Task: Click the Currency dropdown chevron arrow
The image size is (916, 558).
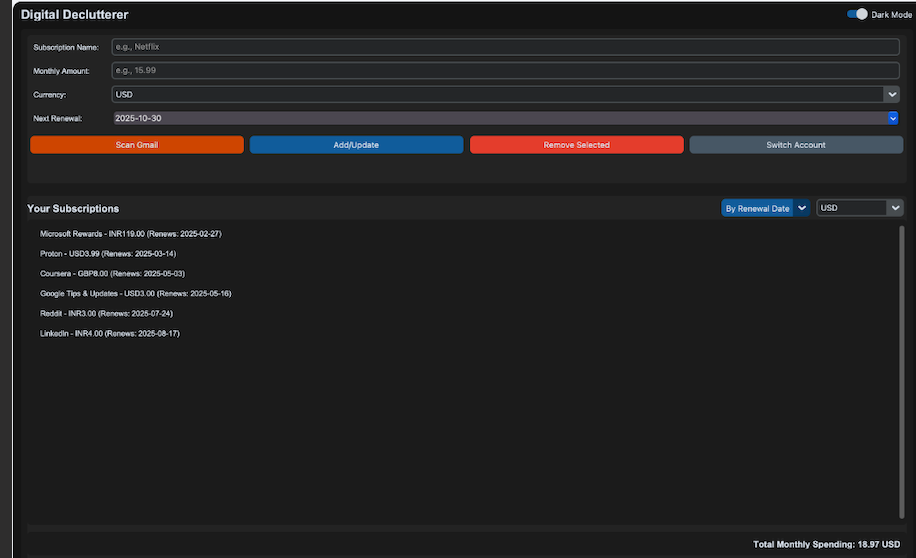Action: (891, 94)
